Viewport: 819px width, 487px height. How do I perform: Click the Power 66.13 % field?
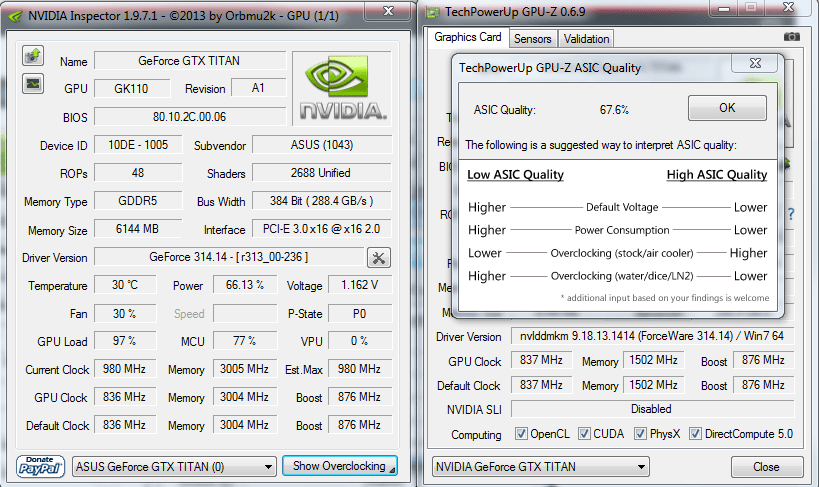[245, 285]
